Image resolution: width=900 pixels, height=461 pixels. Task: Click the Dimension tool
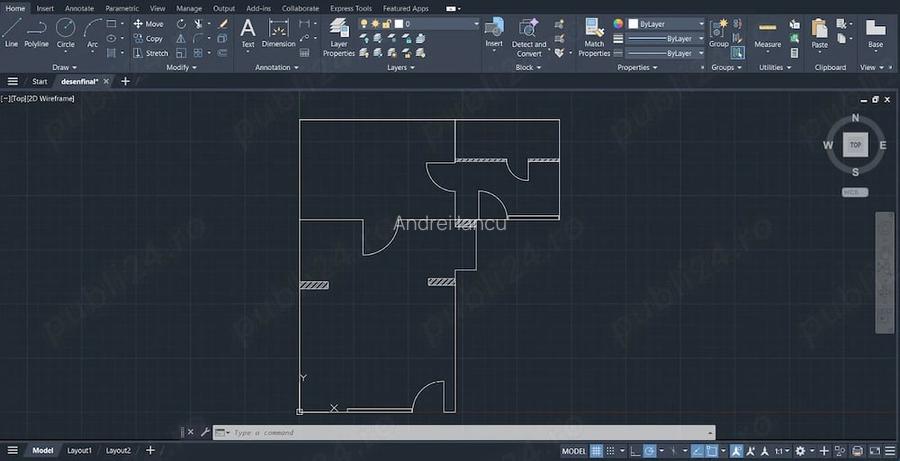point(278,33)
